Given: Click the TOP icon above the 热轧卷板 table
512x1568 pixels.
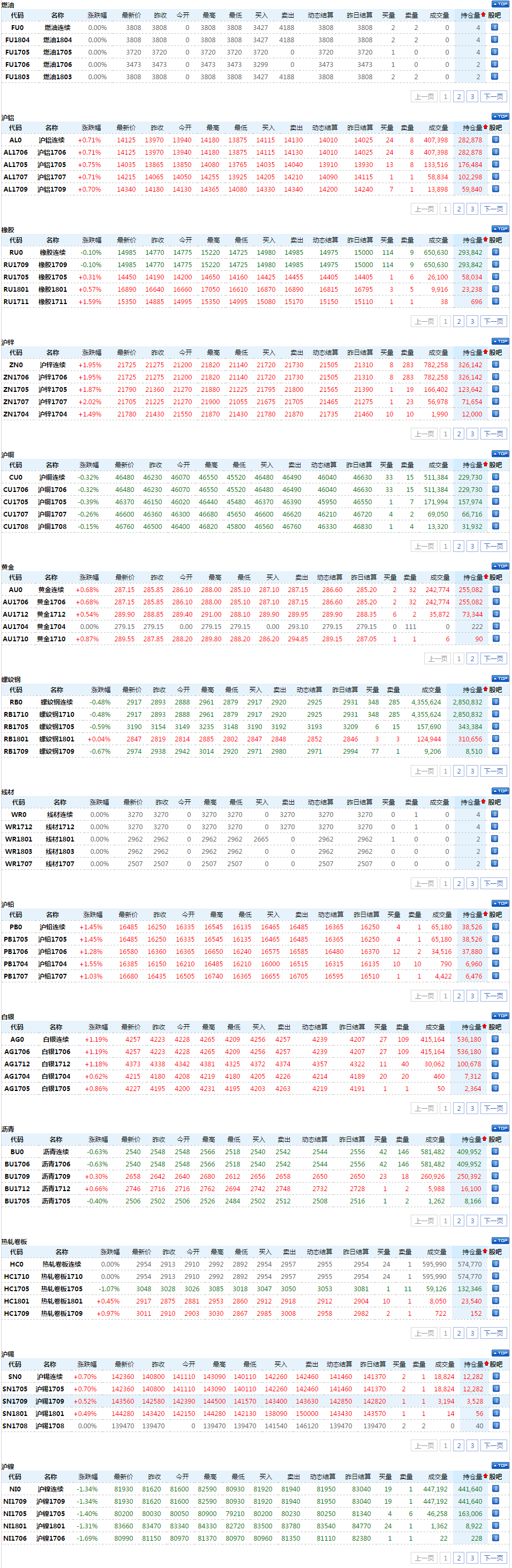Looking at the screenshot, I should (x=500, y=1240).
